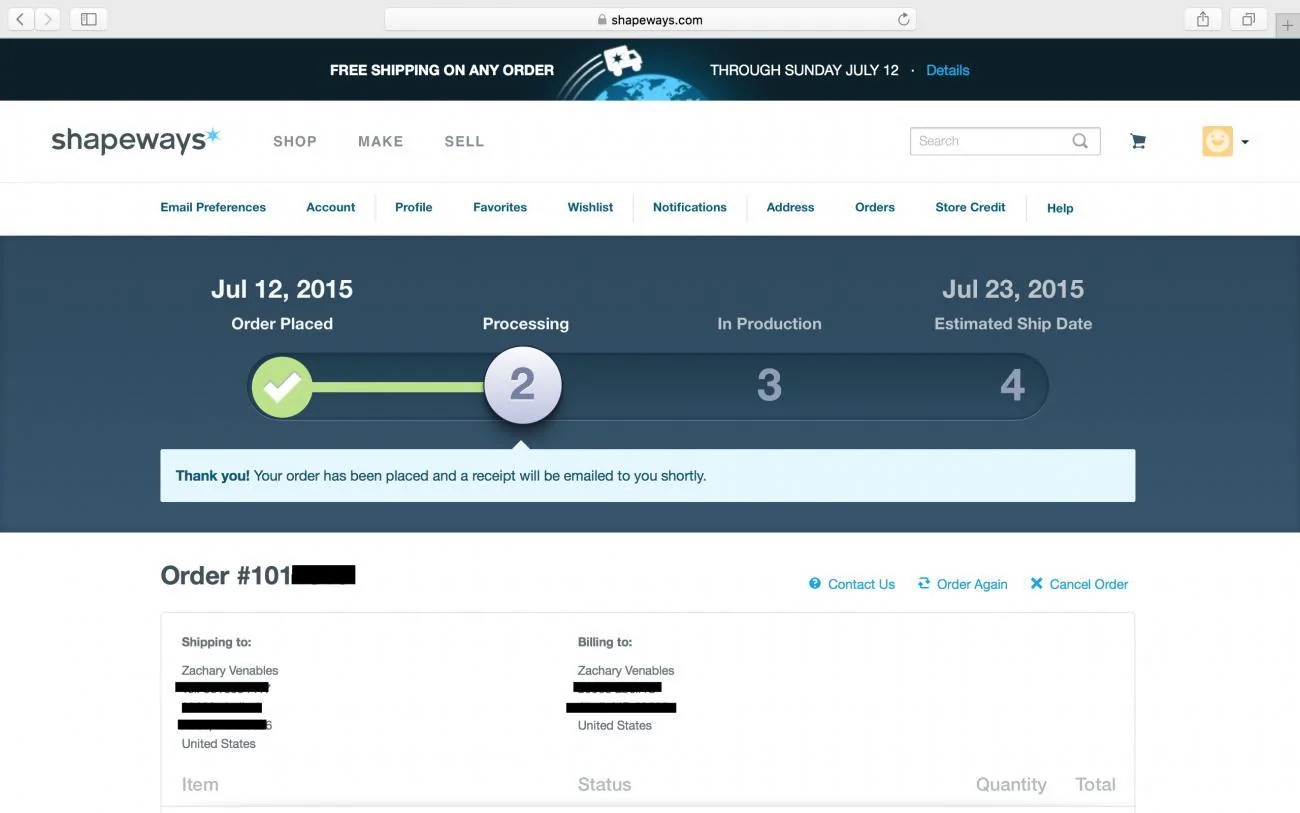Click 'FREE SHIPPING ON ANY ORDER' banner text

pos(442,70)
